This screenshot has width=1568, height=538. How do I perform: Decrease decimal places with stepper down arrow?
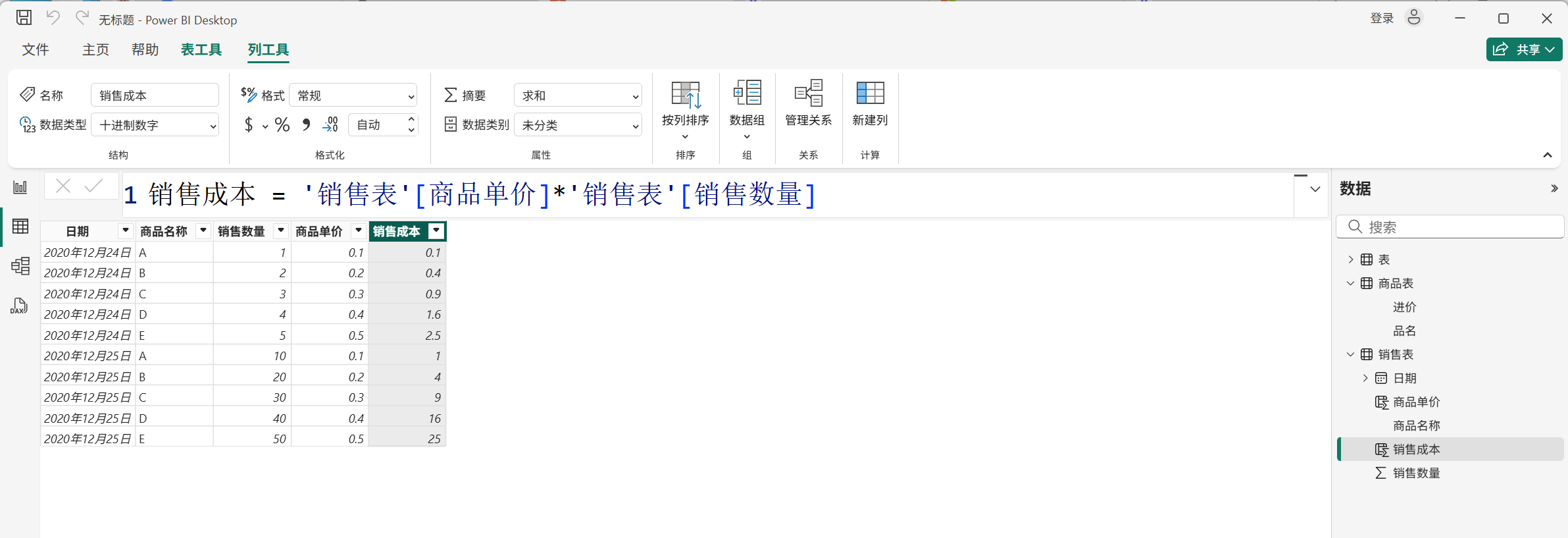[411, 130]
